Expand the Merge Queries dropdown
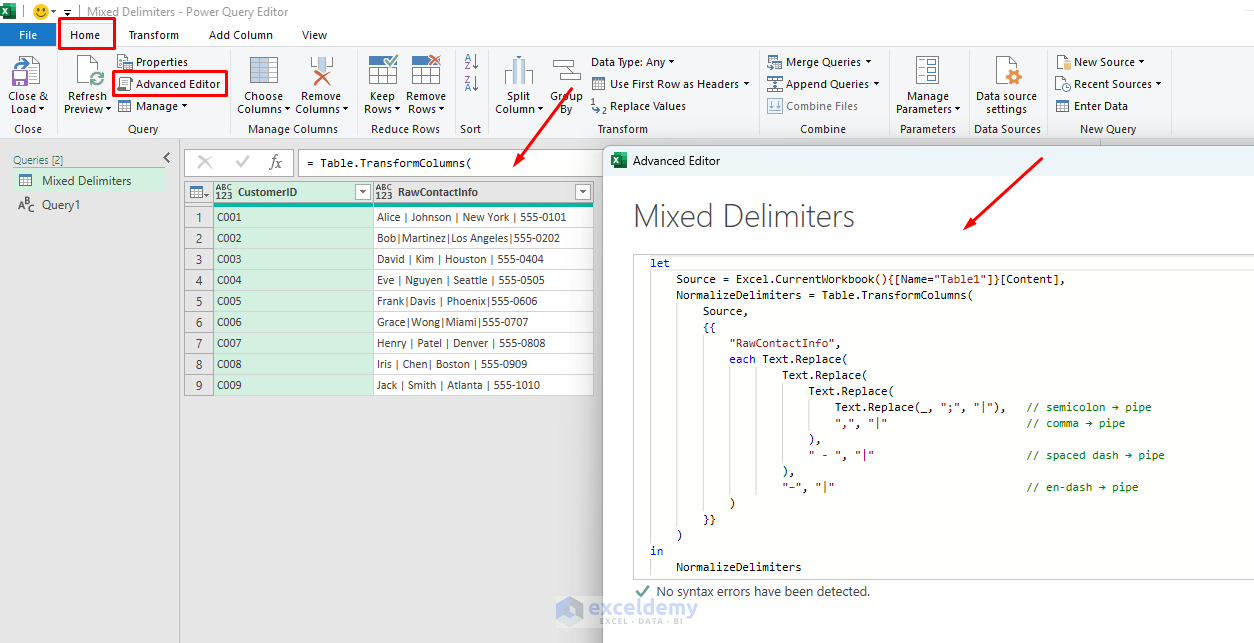1254x643 pixels. click(868, 62)
